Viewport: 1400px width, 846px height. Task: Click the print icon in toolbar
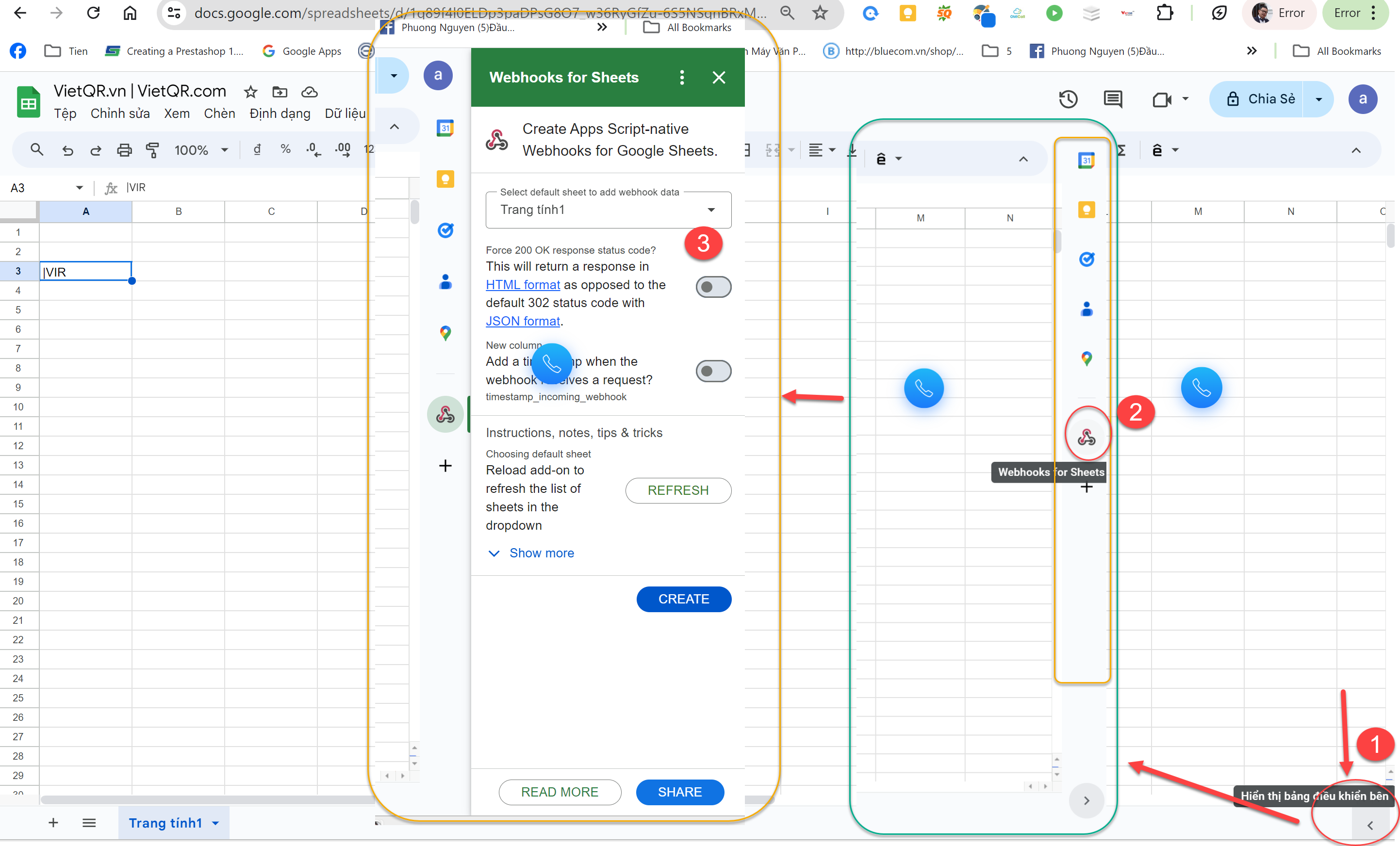click(124, 150)
